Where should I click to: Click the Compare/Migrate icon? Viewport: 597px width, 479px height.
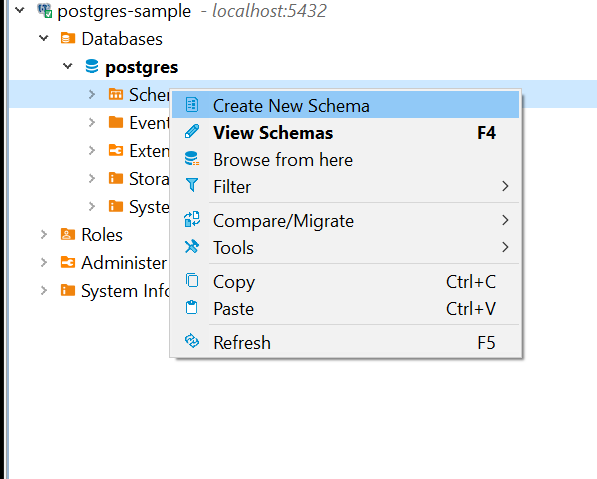[x=192, y=219]
